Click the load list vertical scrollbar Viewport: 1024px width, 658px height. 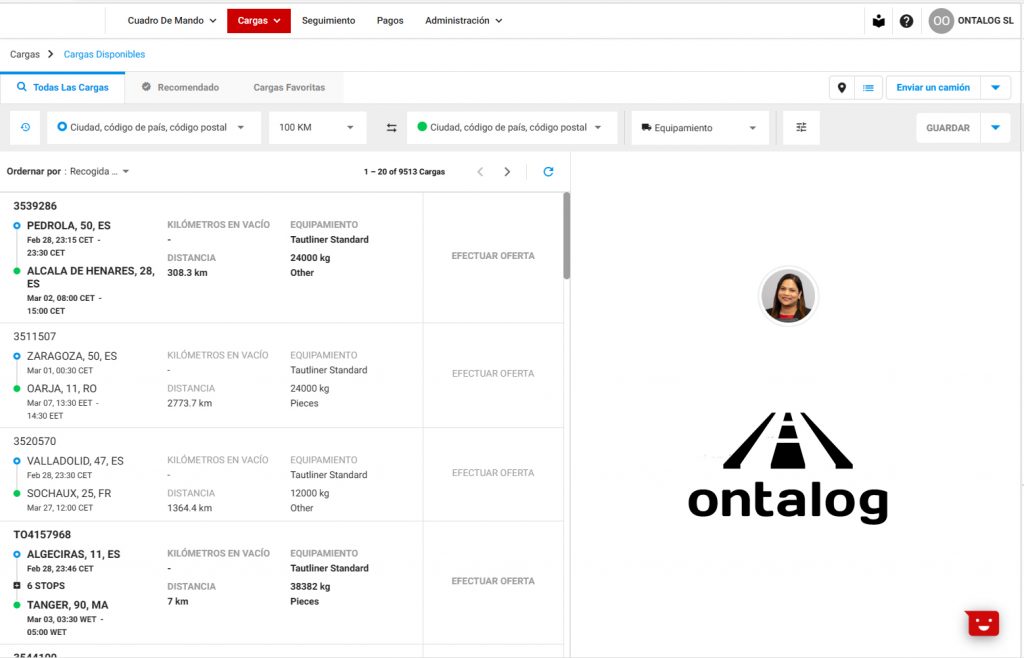(567, 236)
